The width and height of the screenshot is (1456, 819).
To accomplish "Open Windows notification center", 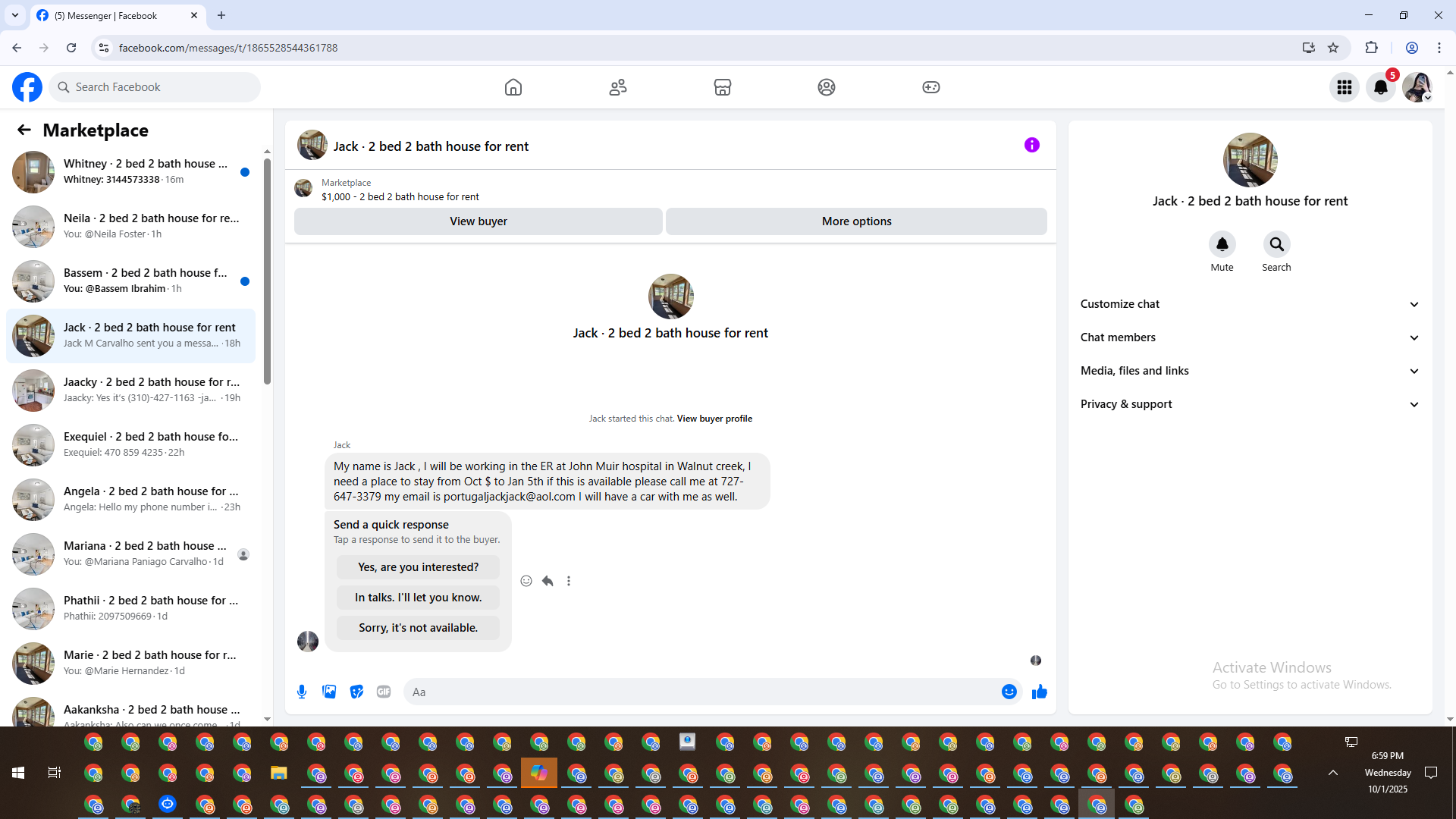I will point(1431,773).
